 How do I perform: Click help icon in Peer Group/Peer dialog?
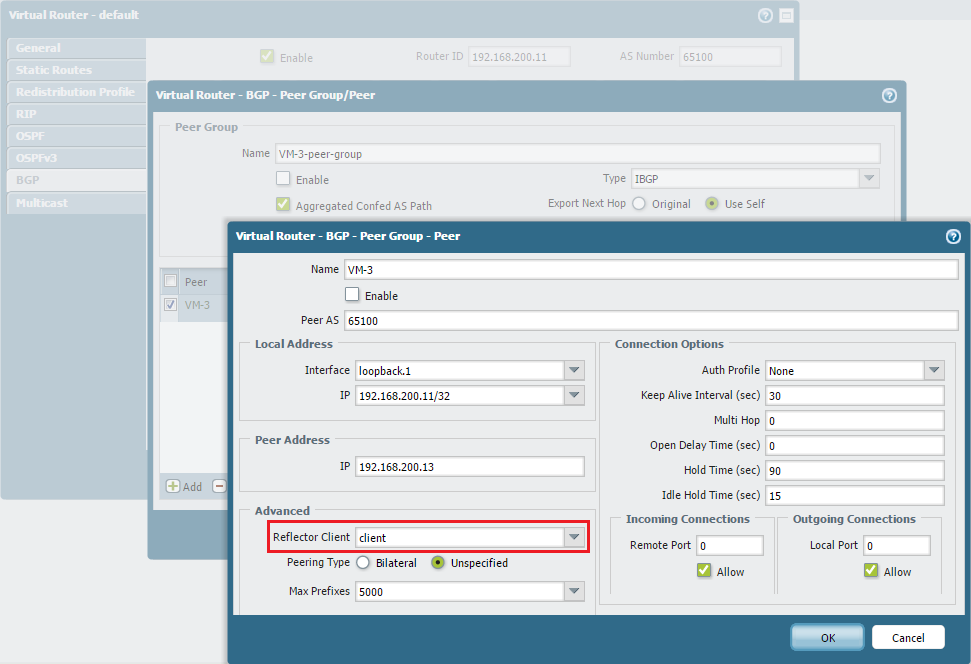(x=889, y=96)
